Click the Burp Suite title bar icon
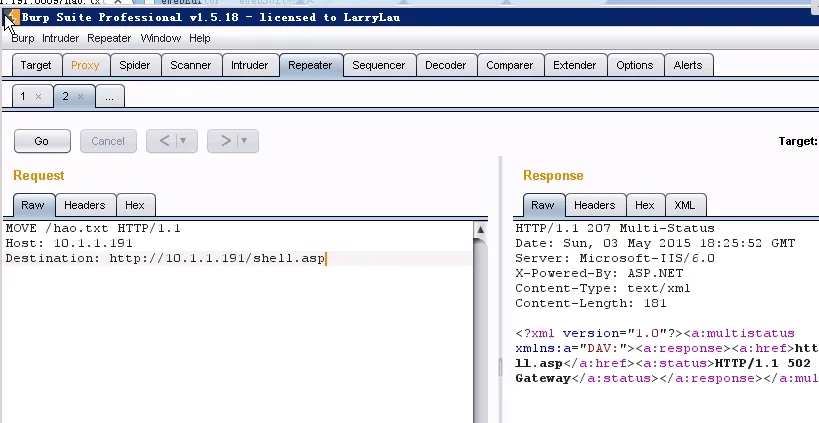Image resolution: width=819 pixels, height=423 pixels. [x=11, y=17]
